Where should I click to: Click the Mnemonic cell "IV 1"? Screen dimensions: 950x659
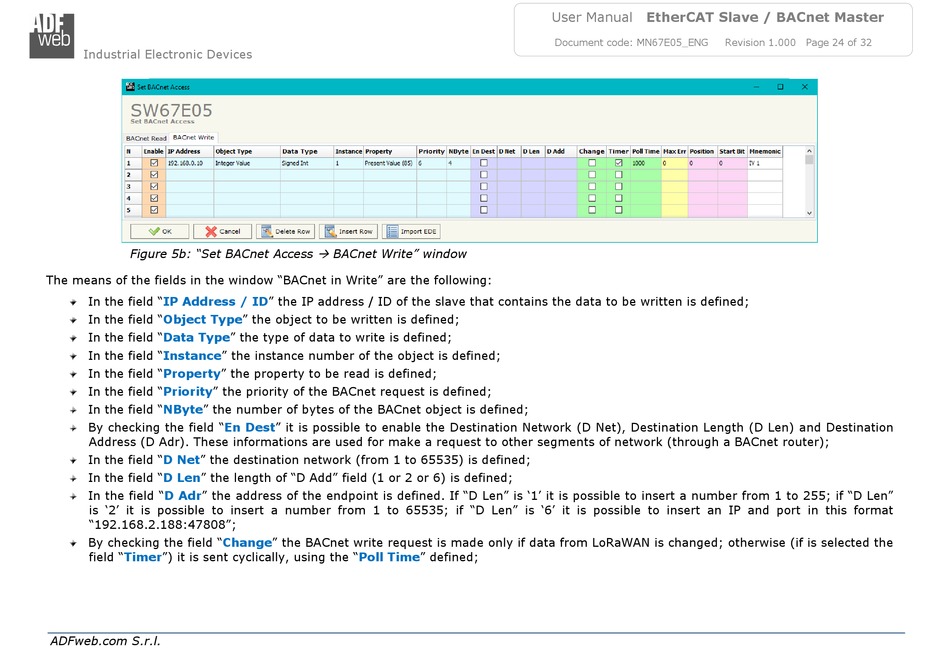tap(765, 163)
